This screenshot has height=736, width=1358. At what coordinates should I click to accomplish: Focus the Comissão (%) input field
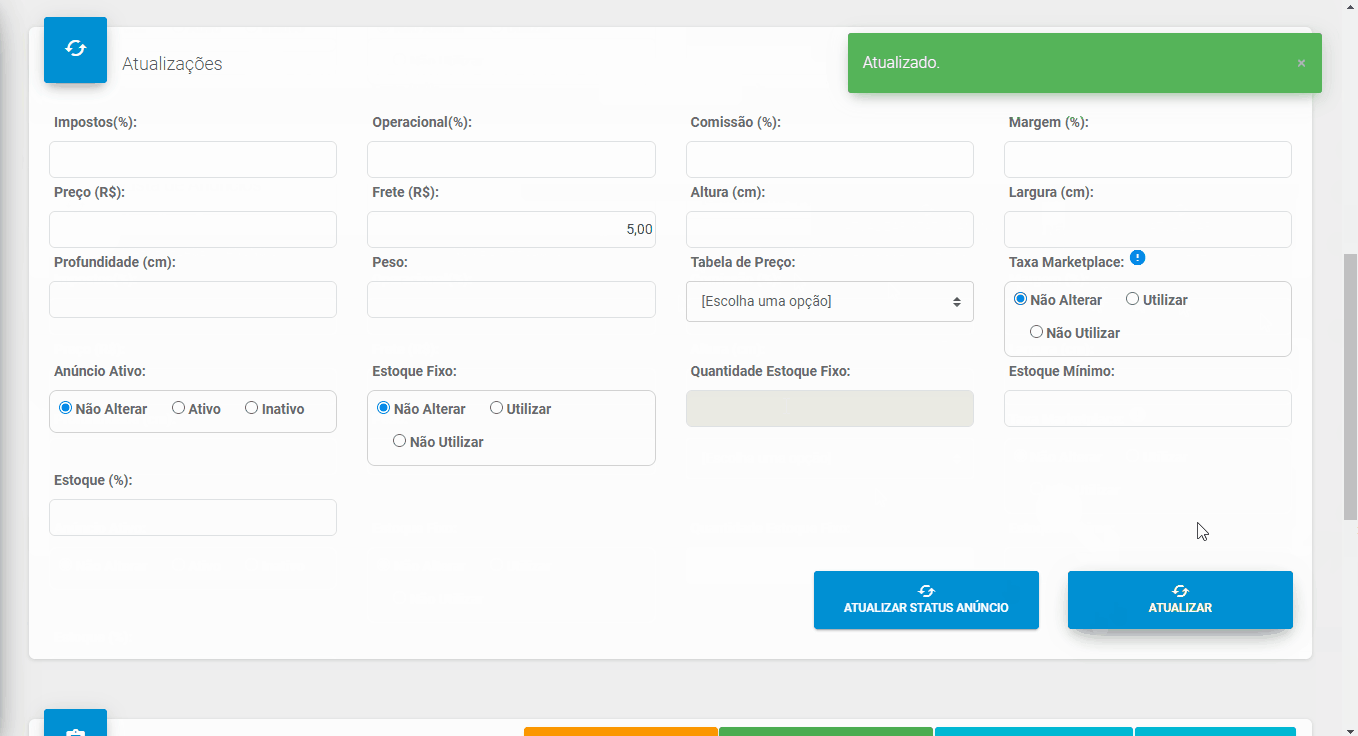click(x=829, y=159)
